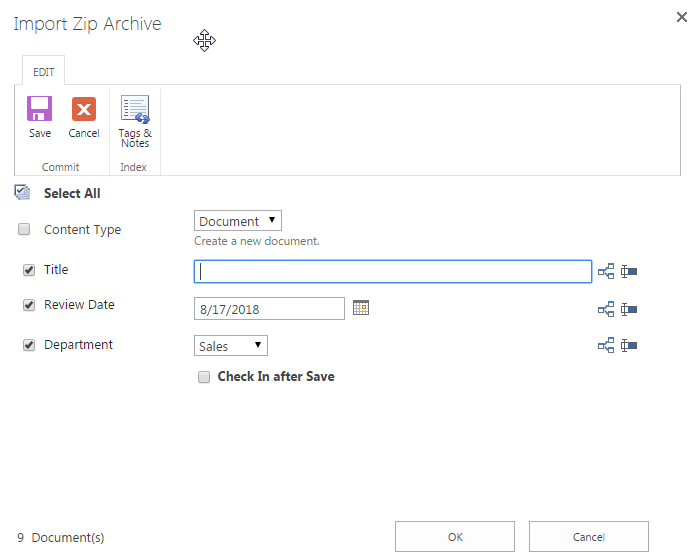
Task: Open Tags & Notes
Action: click(135, 110)
